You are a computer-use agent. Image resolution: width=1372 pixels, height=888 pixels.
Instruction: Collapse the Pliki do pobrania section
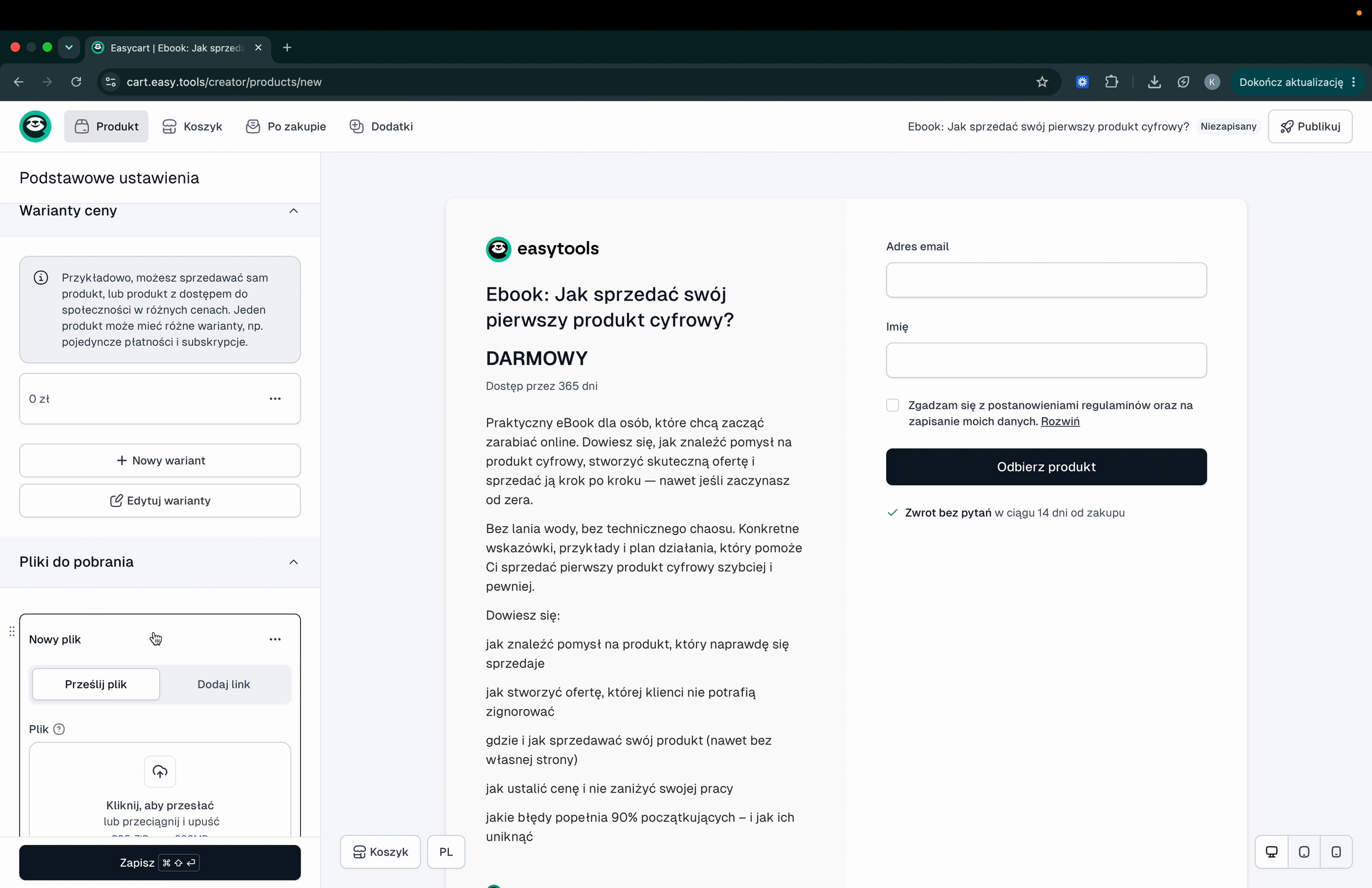click(293, 562)
